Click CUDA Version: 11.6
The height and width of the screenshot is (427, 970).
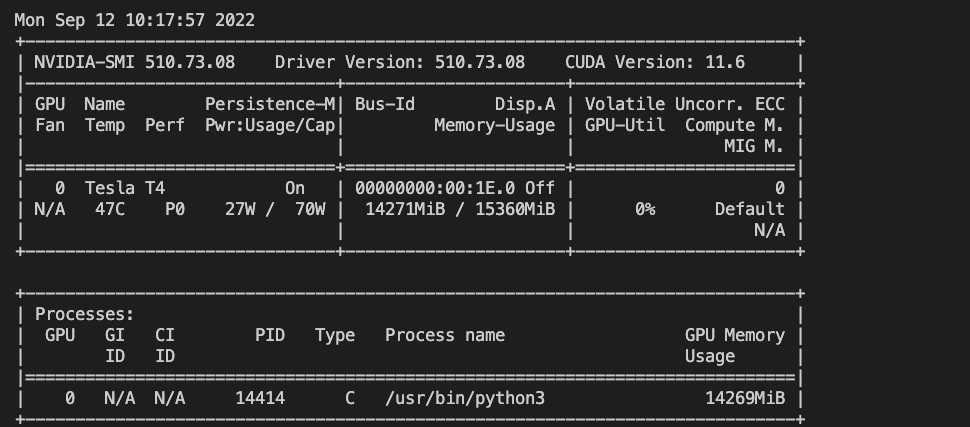click(x=655, y=63)
